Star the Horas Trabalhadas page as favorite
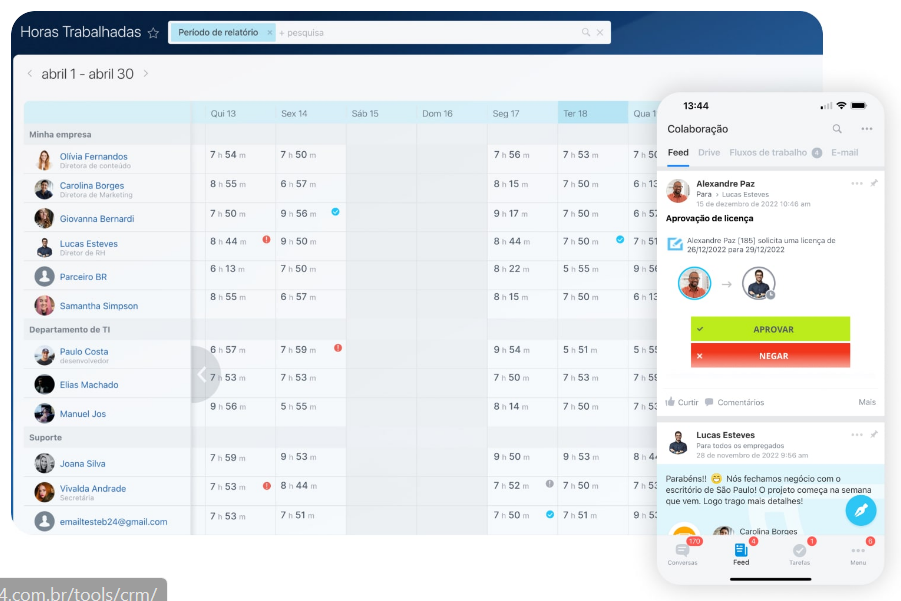Viewport: 901px width, 601px height. tap(153, 33)
